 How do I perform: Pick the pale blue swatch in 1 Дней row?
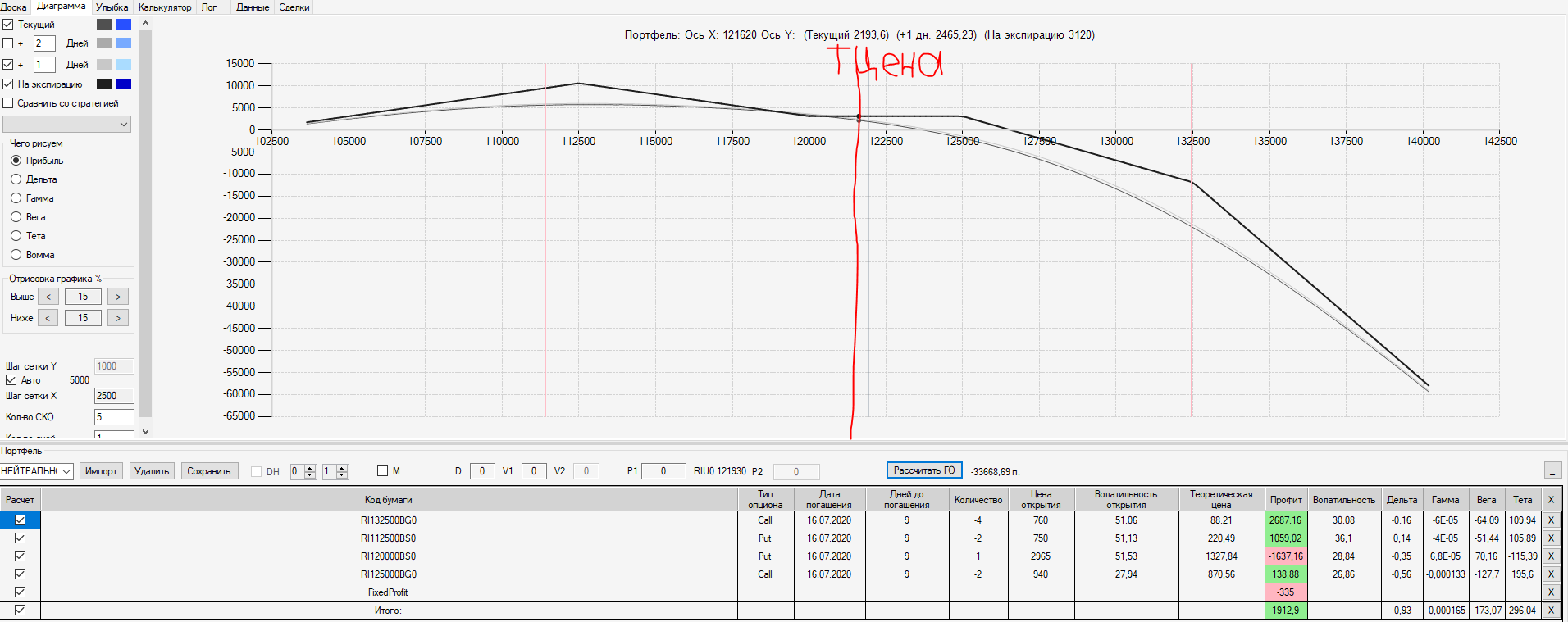[x=124, y=65]
